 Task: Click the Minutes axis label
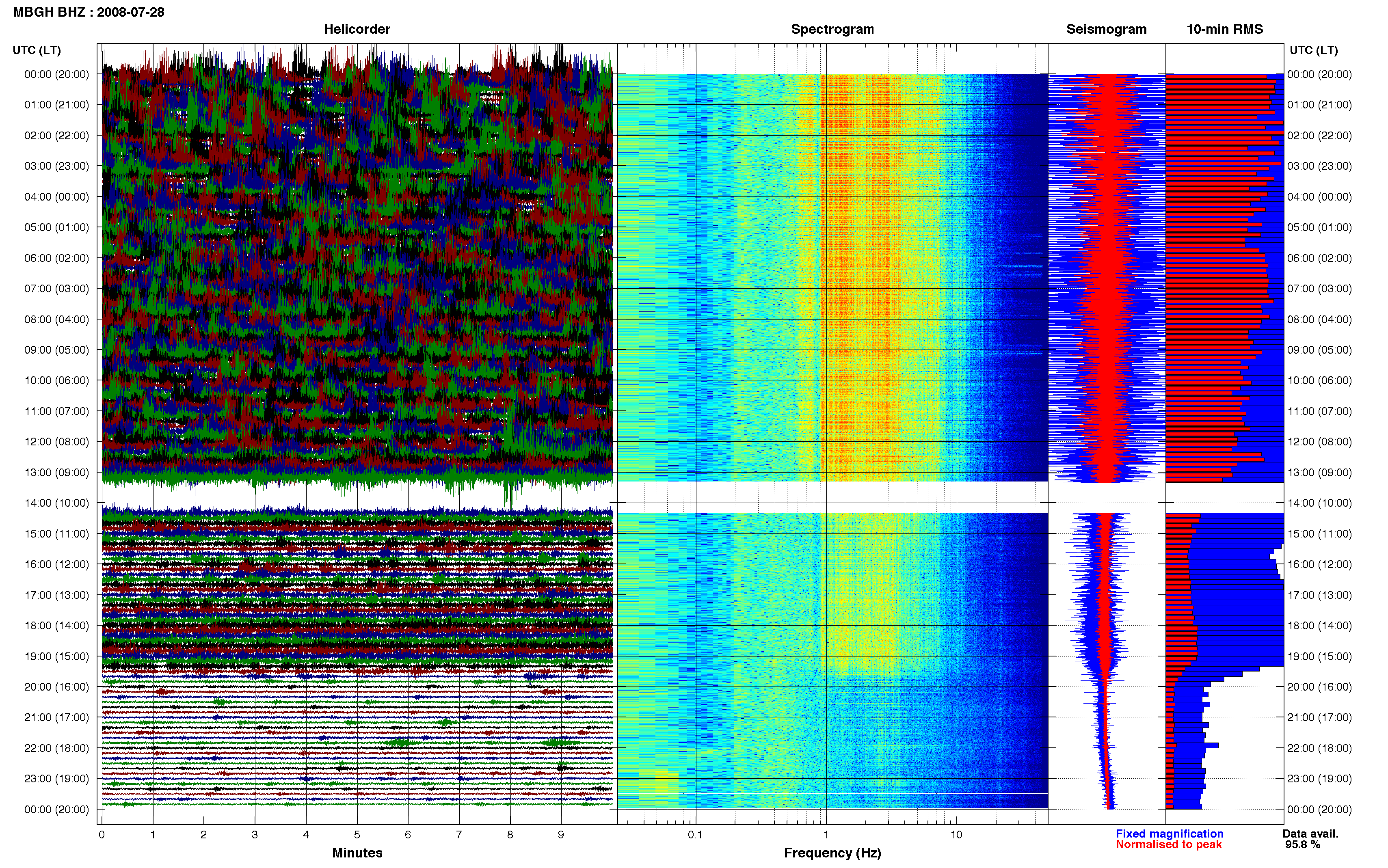pyautogui.click(x=357, y=853)
